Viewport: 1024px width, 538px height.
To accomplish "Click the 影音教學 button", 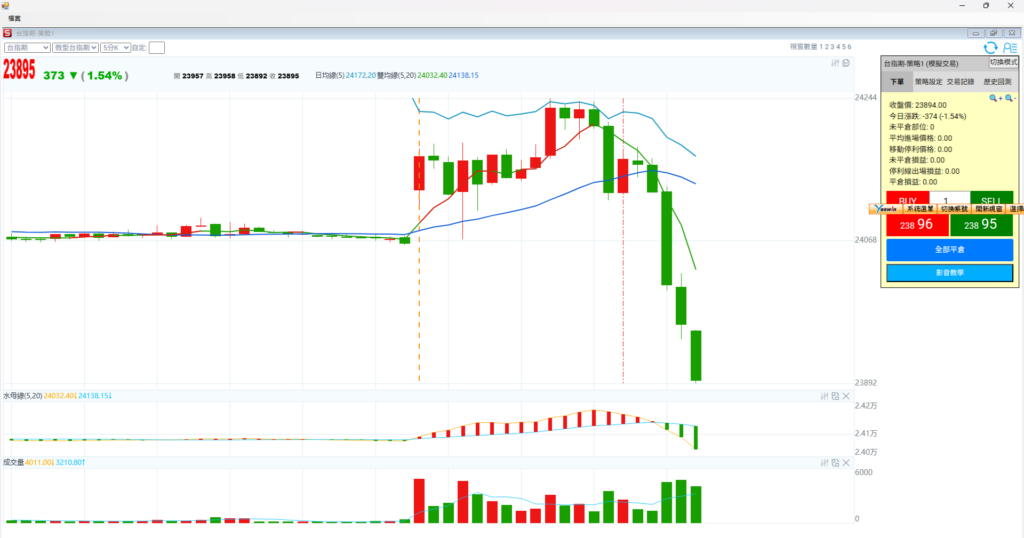I will point(949,272).
